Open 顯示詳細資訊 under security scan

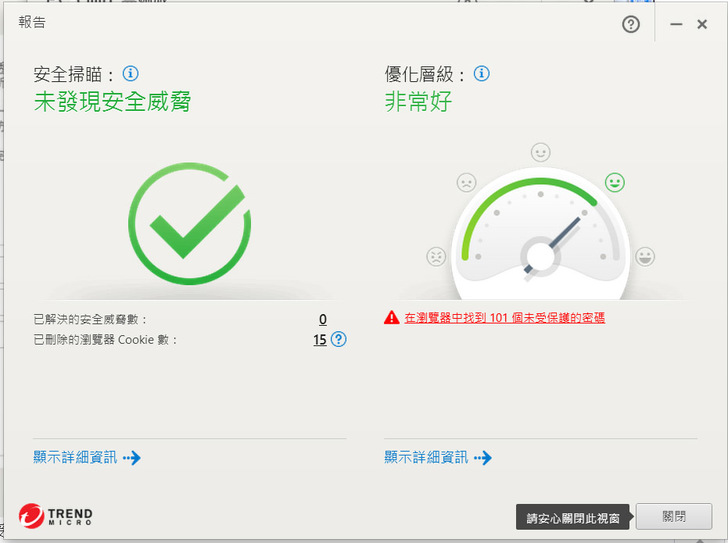tap(87, 458)
